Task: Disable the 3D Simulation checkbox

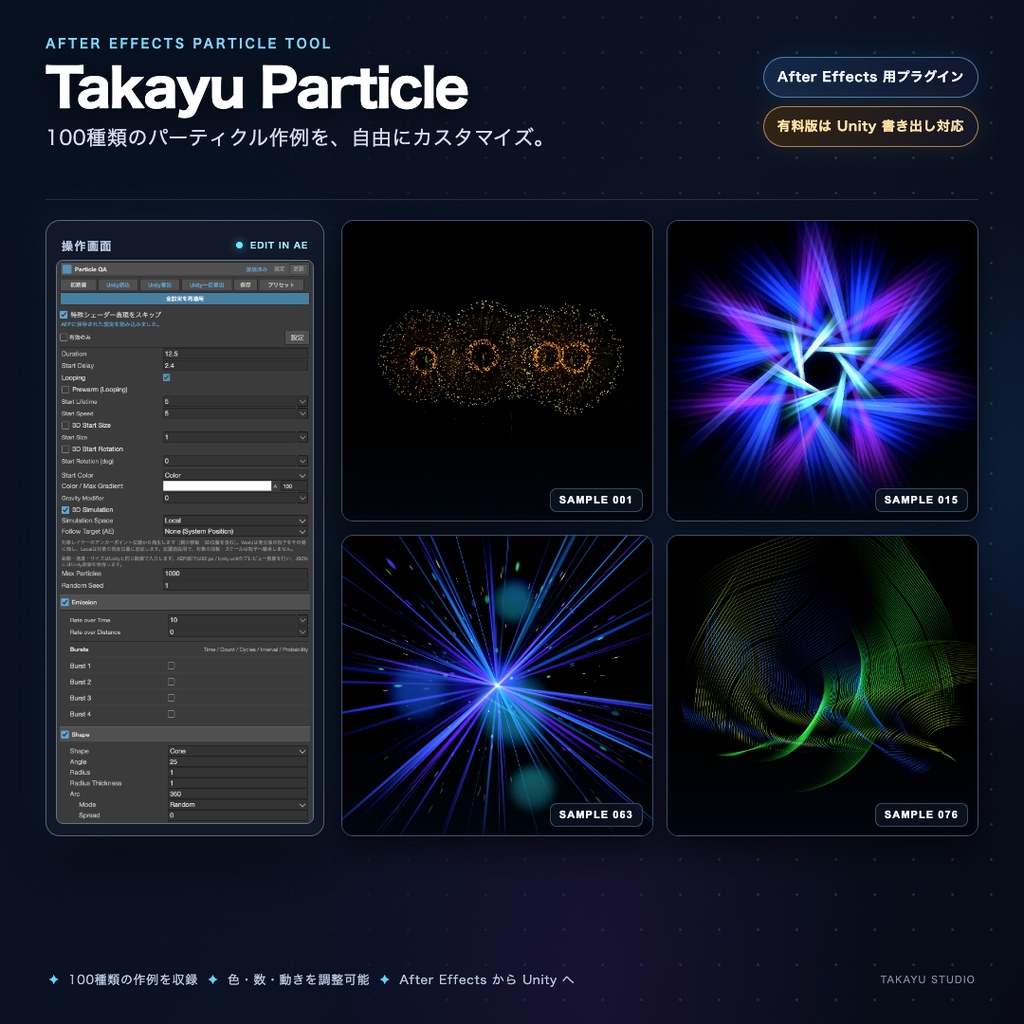Action: coord(65,510)
